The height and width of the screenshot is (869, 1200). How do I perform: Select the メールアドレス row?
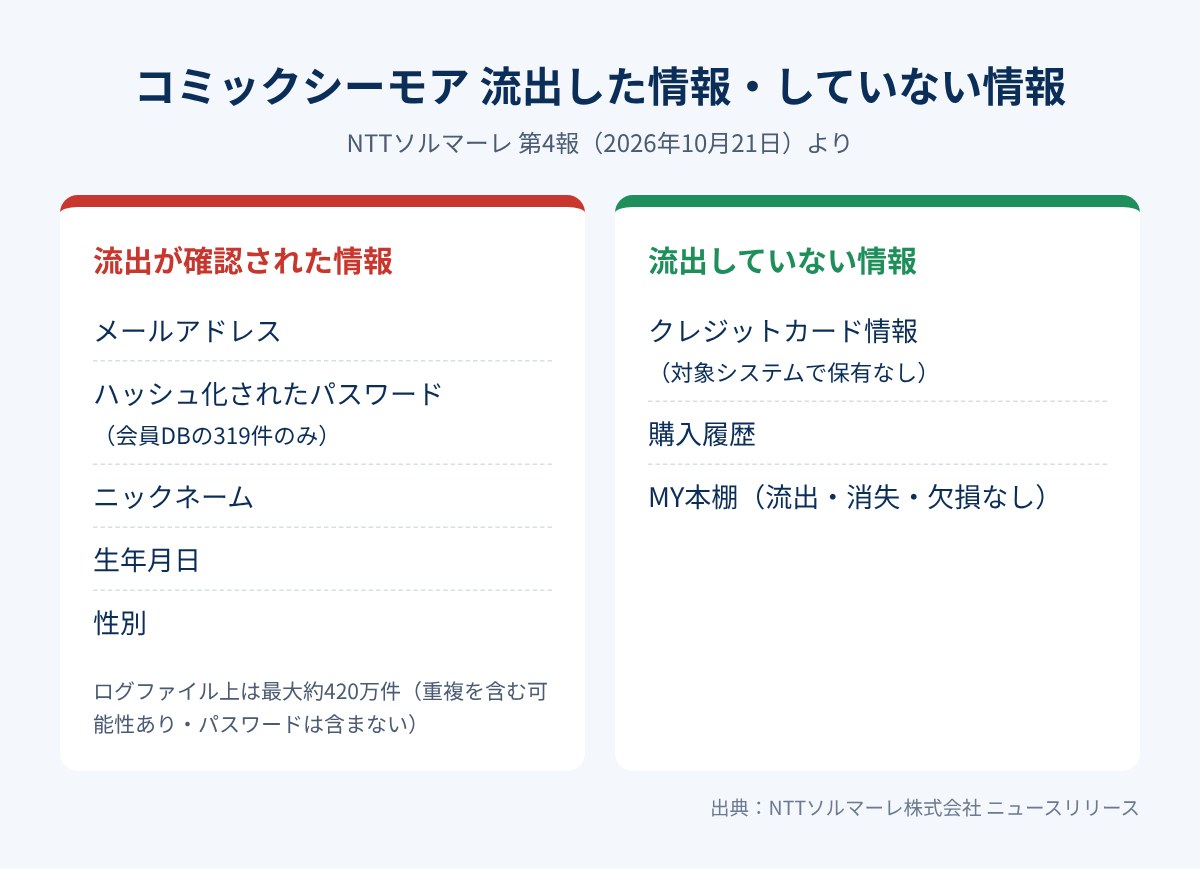click(x=322, y=330)
